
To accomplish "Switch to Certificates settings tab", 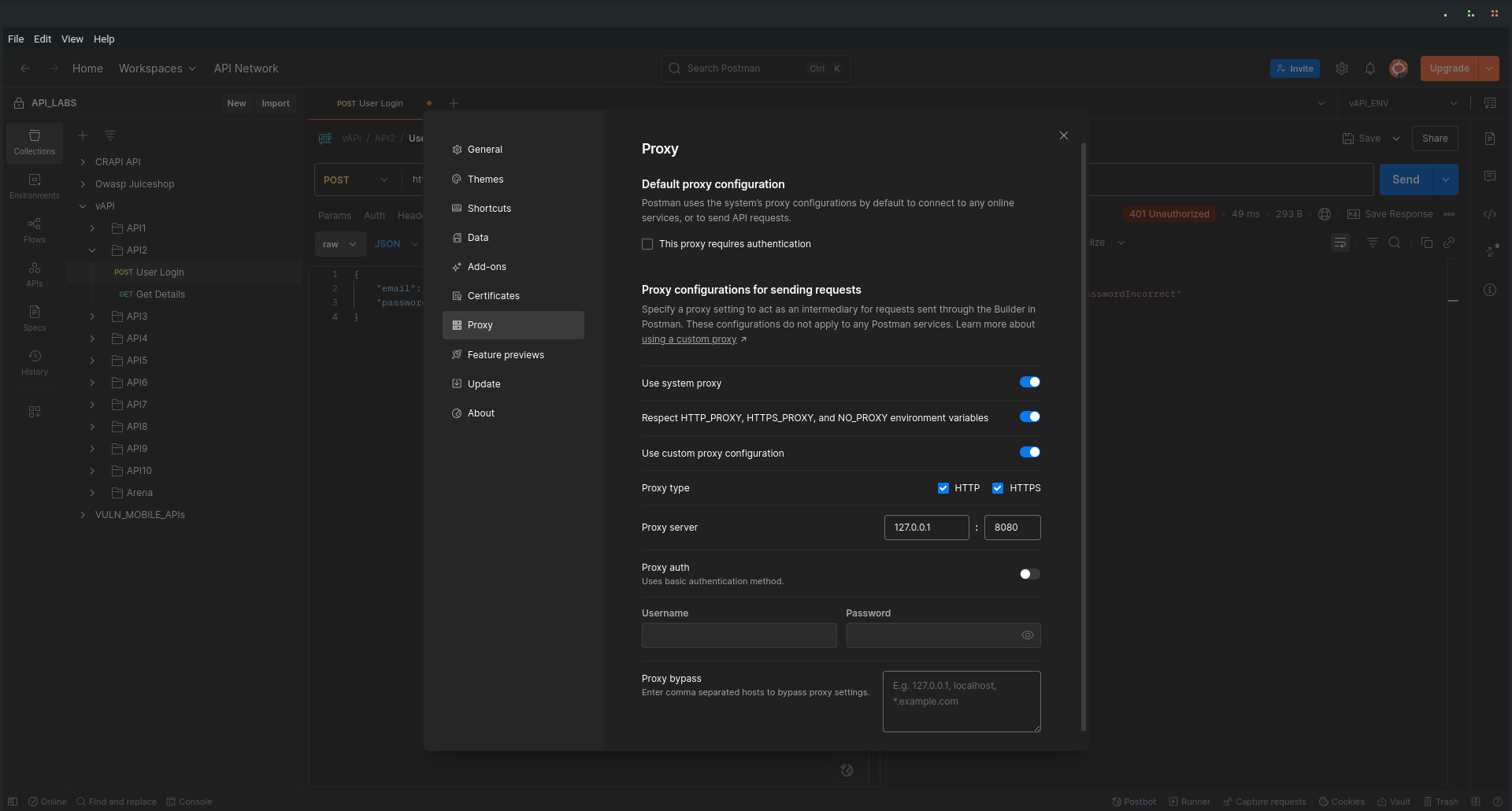I will coord(513,296).
